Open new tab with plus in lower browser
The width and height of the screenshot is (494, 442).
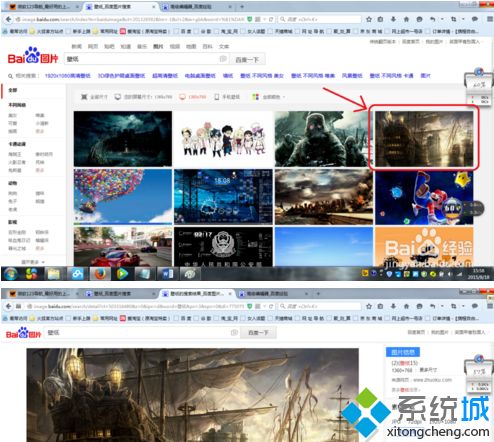coord(318,293)
